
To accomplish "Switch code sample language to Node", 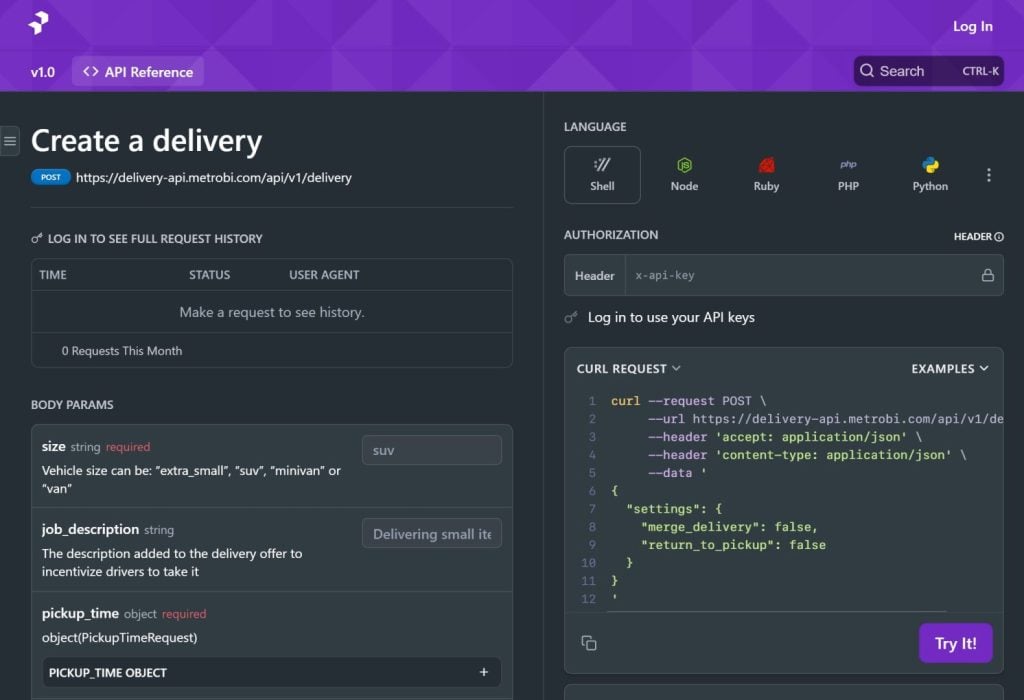I will 684,174.
